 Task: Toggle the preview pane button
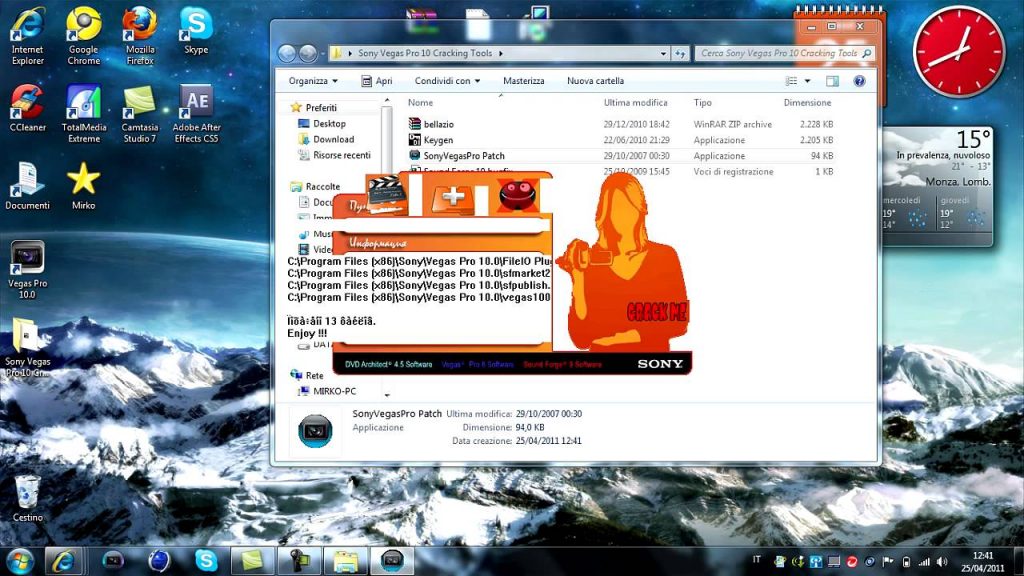(832, 81)
